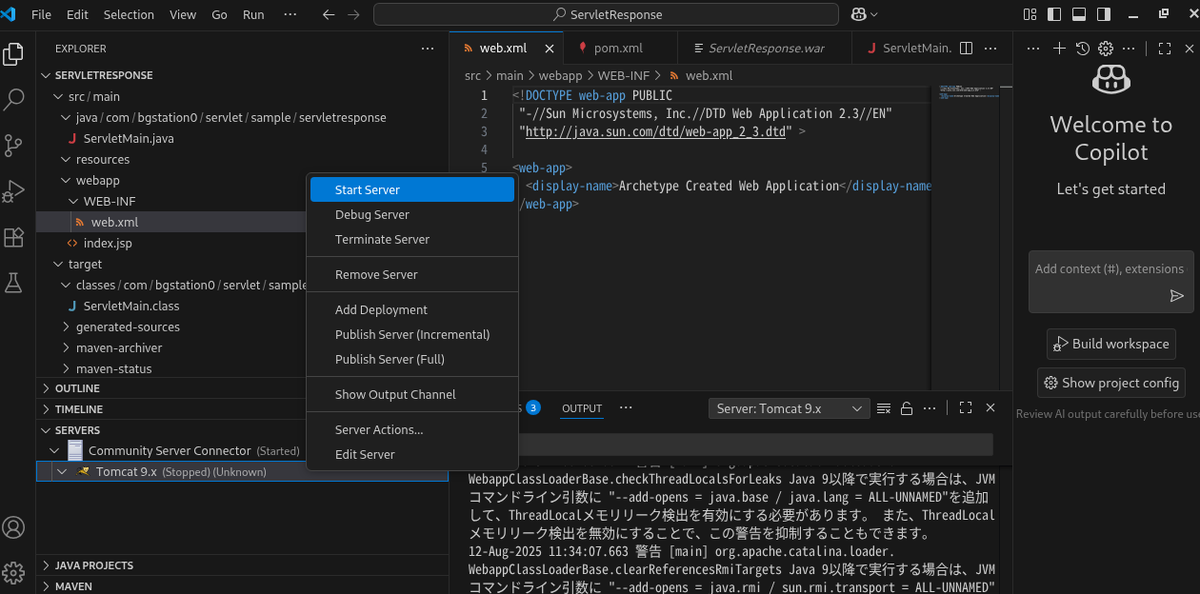Open the Go menu in menu bar

pyautogui.click(x=220, y=15)
